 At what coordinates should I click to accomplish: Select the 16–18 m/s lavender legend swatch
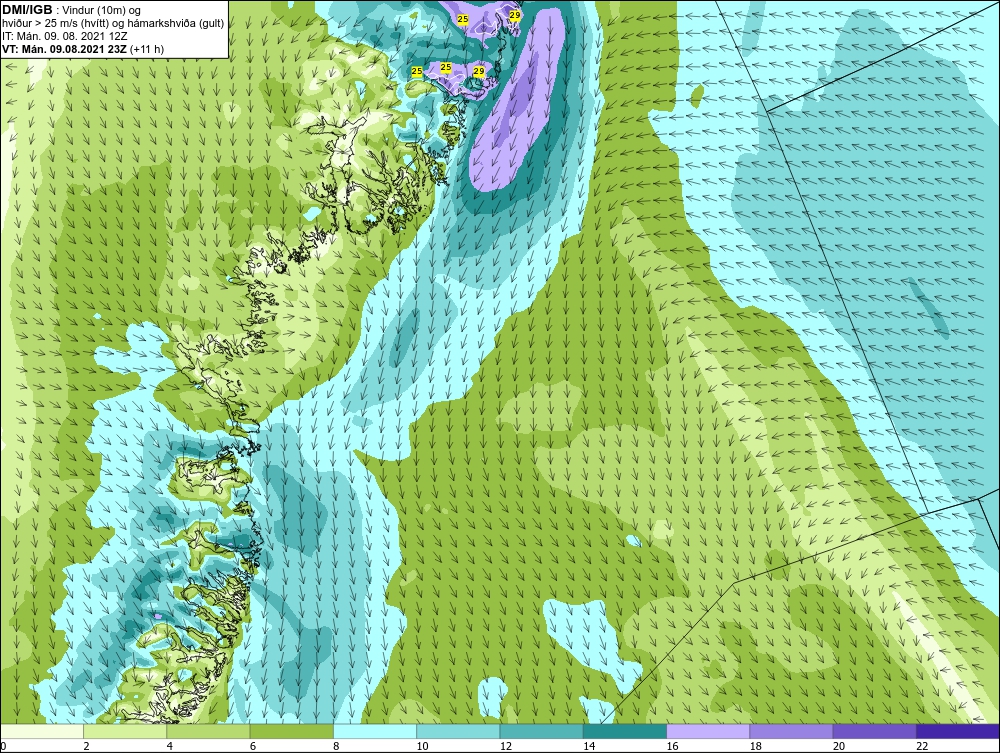708,731
